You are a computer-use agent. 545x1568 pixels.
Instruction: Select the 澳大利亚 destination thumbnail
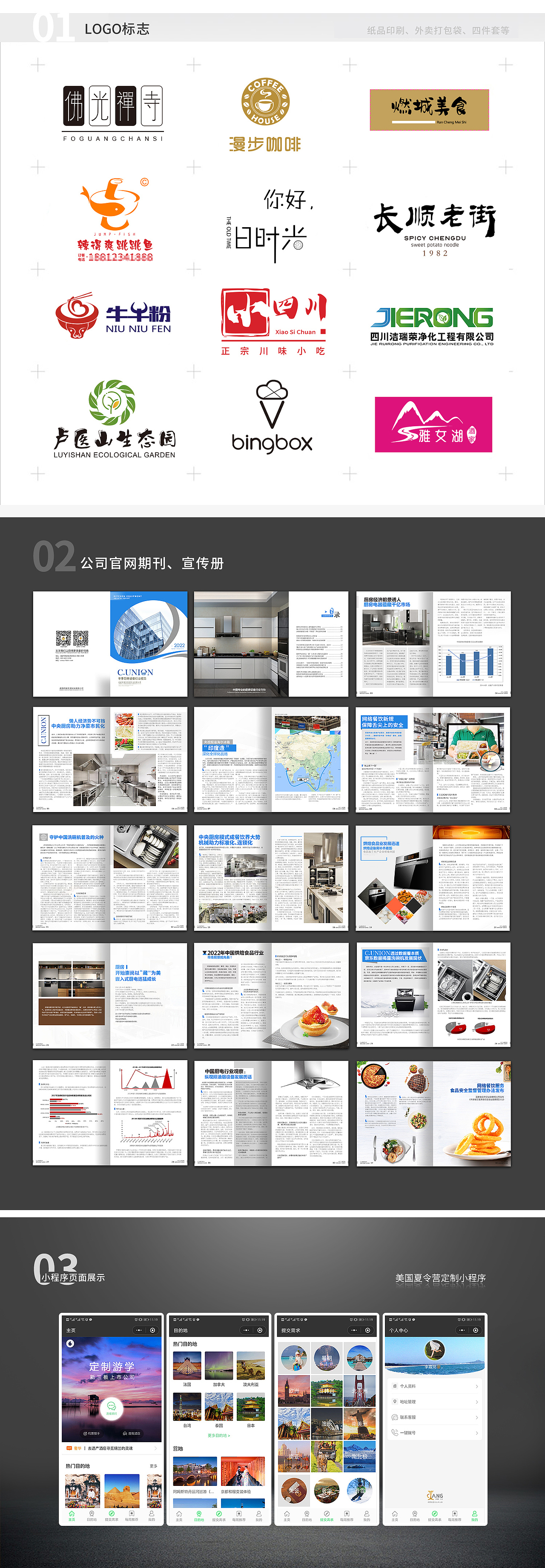pyautogui.click(x=250, y=1366)
